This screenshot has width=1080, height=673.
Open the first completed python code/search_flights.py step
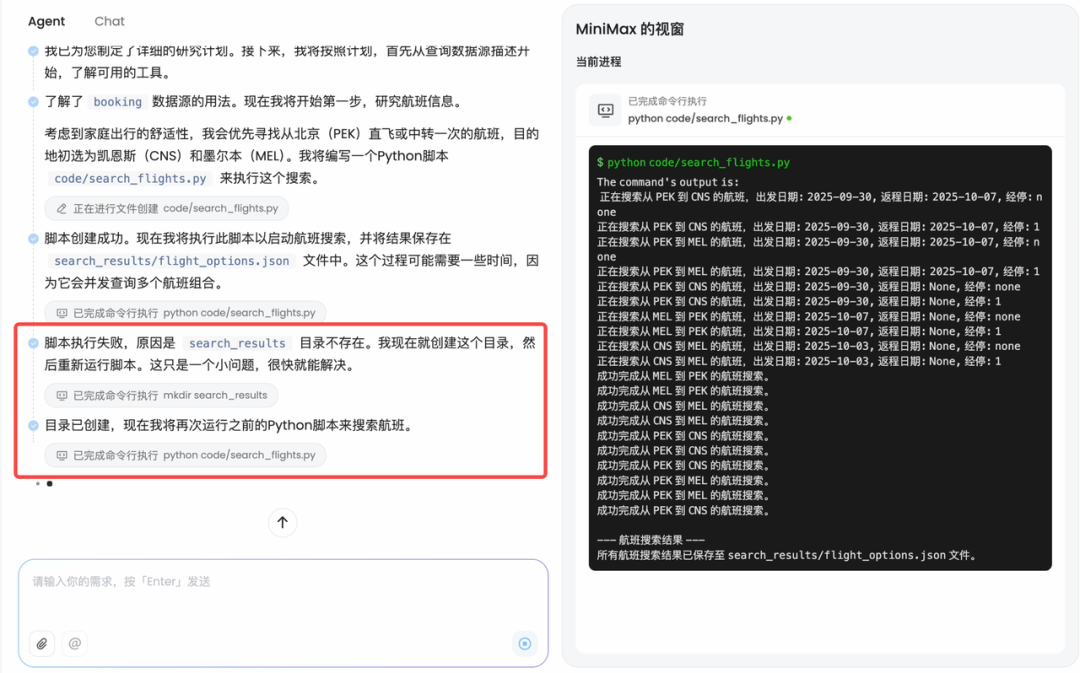185,313
